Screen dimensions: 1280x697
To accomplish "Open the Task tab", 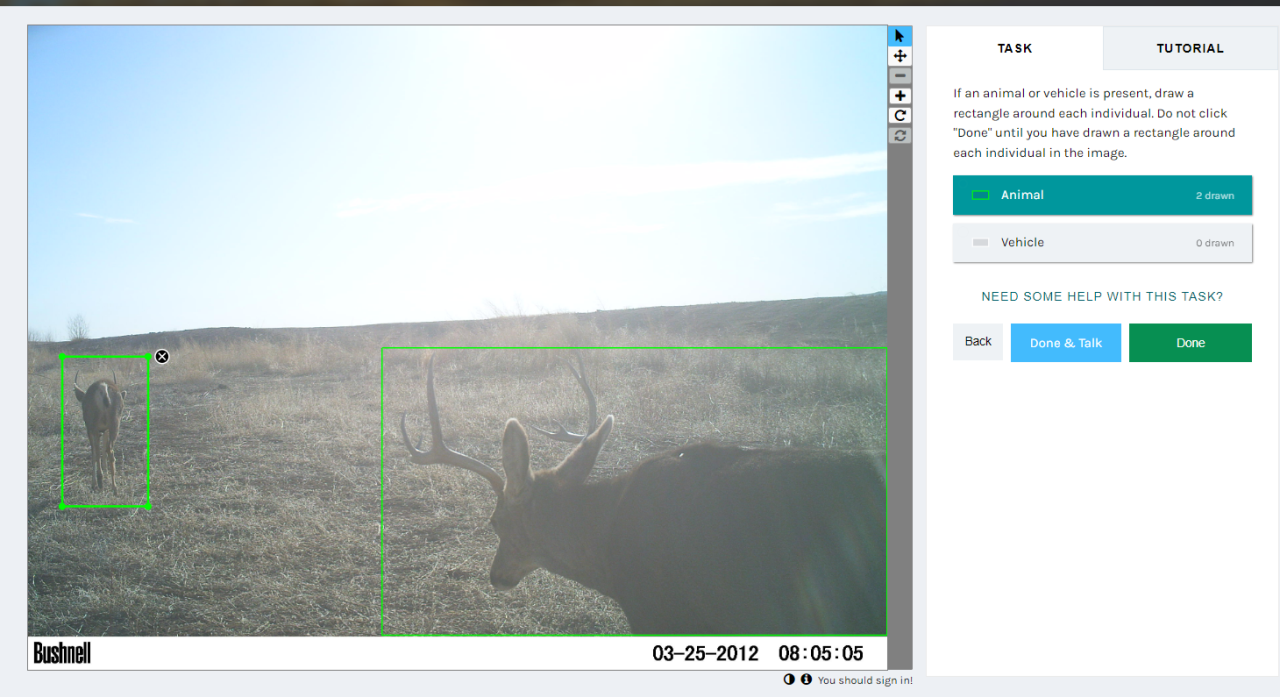I will point(1015,48).
